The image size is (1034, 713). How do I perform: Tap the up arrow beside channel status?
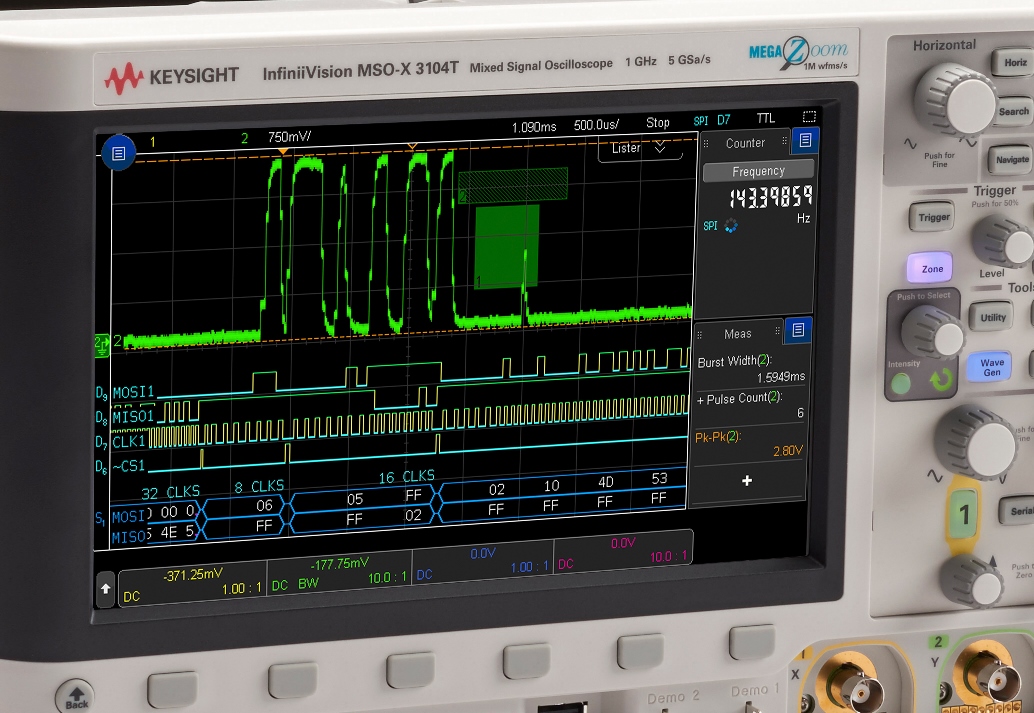coord(105,590)
